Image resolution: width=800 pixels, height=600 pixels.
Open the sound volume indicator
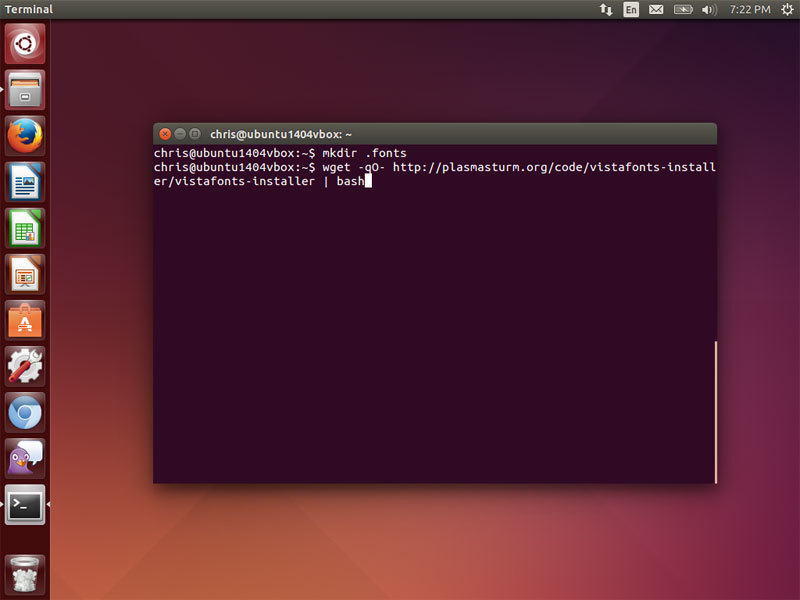click(709, 9)
